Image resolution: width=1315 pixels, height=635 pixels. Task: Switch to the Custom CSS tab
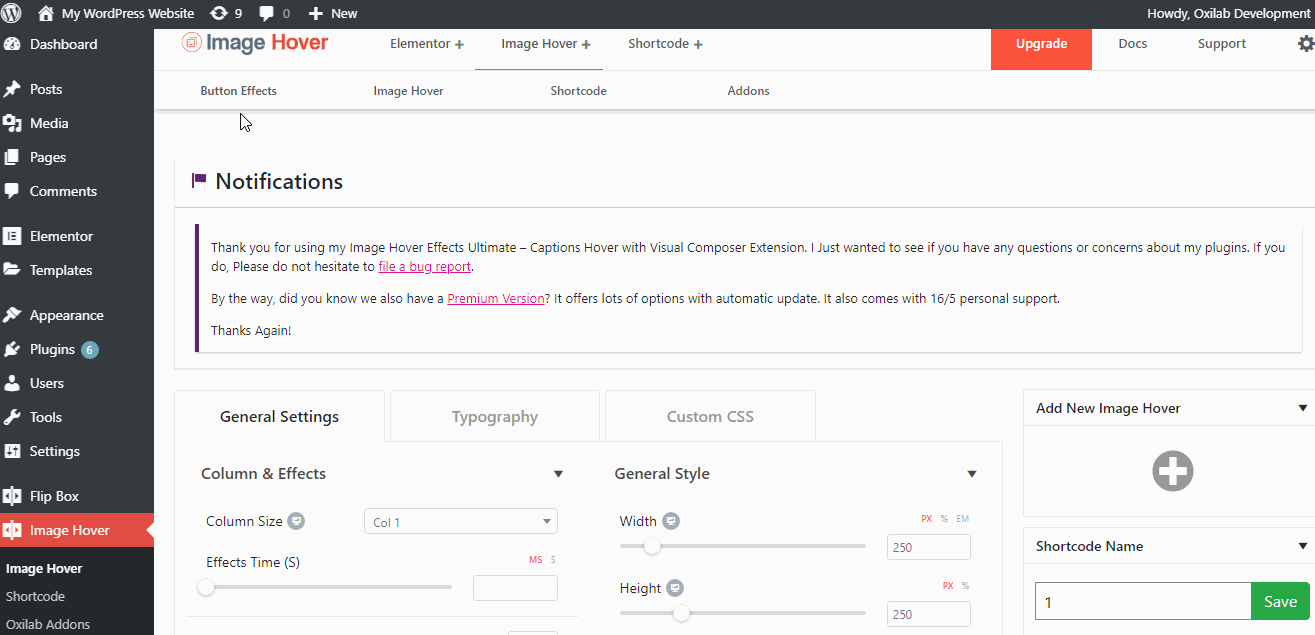(x=710, y=417)
